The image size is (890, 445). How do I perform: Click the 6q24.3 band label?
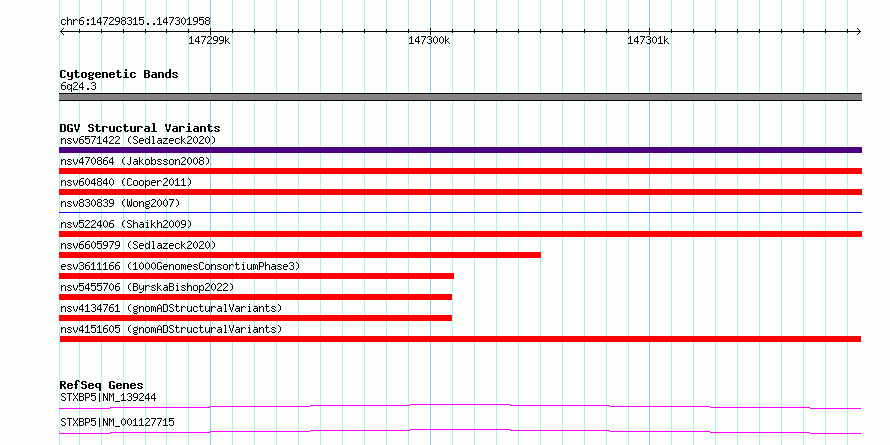(77, 87)
